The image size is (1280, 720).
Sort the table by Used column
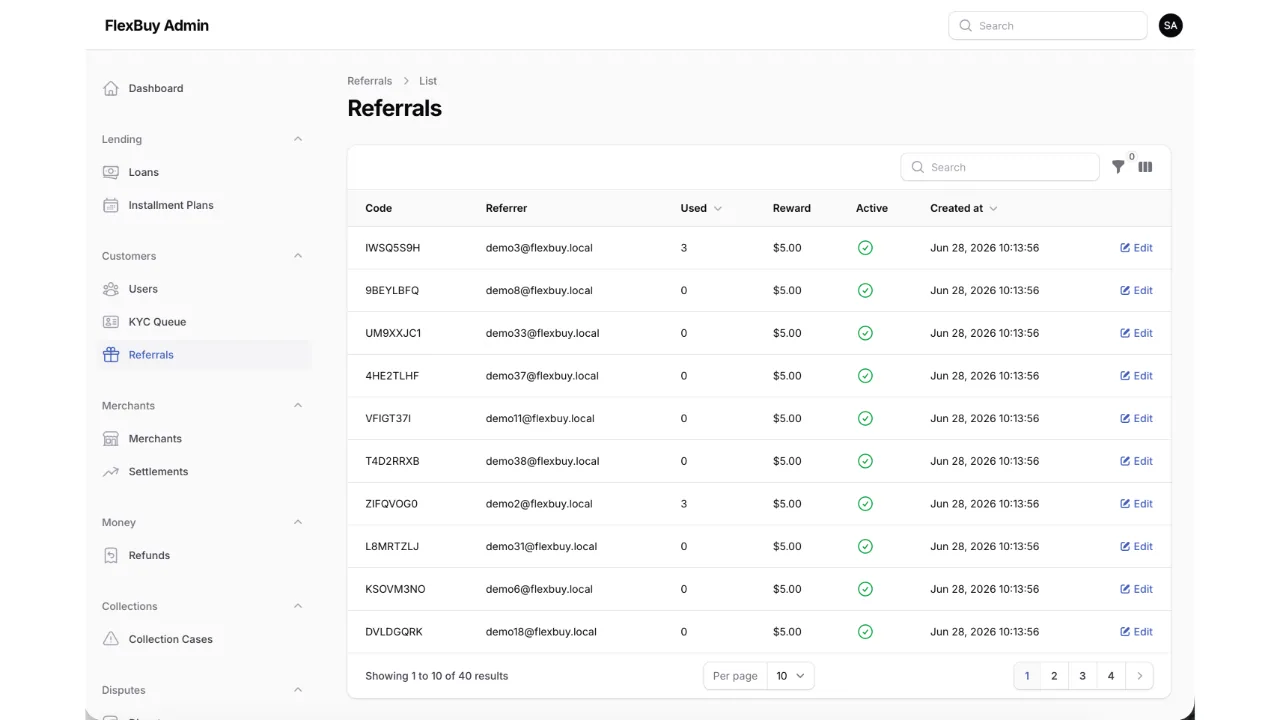701,208
